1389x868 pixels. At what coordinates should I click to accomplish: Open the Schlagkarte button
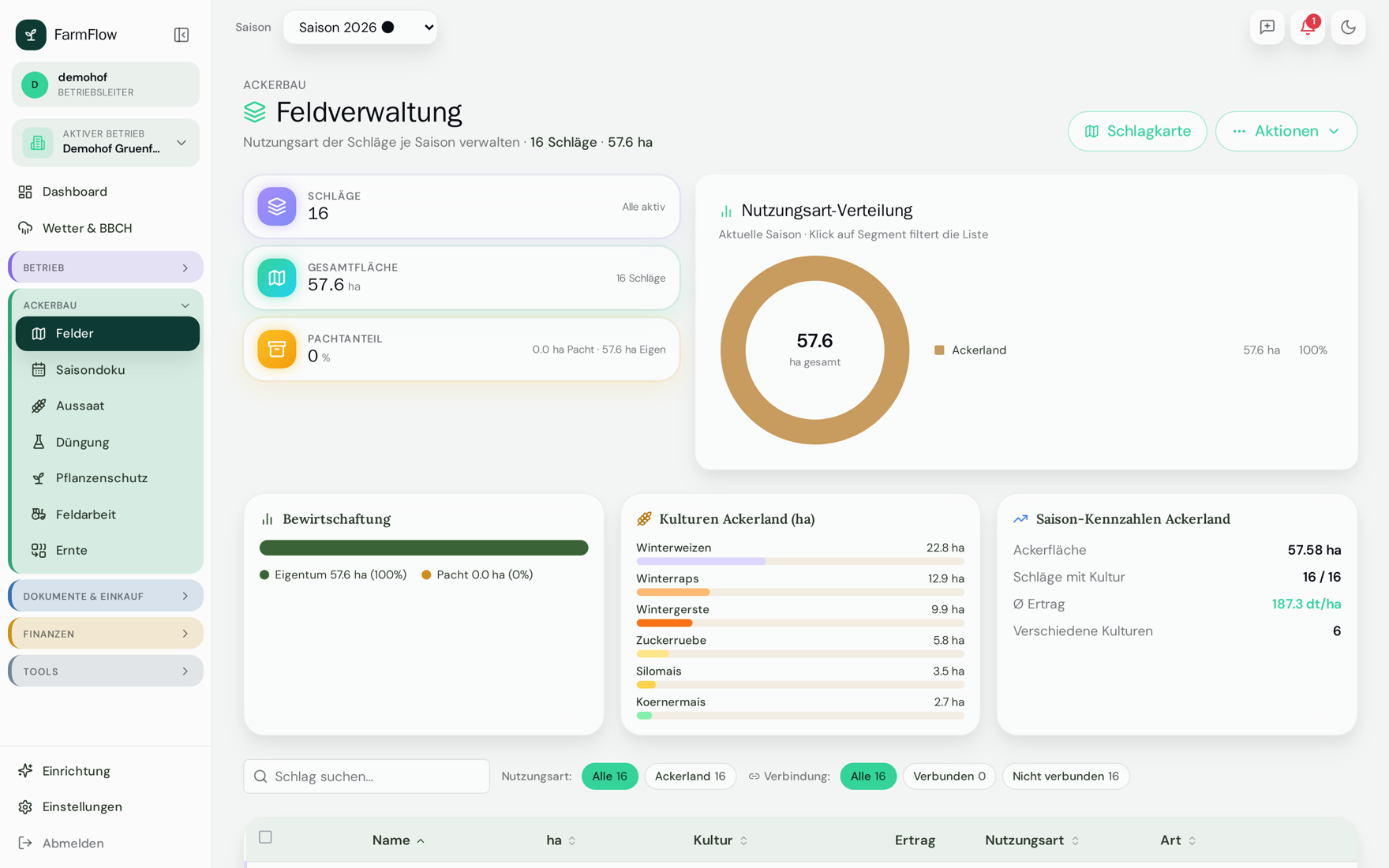pos(1137,131)
